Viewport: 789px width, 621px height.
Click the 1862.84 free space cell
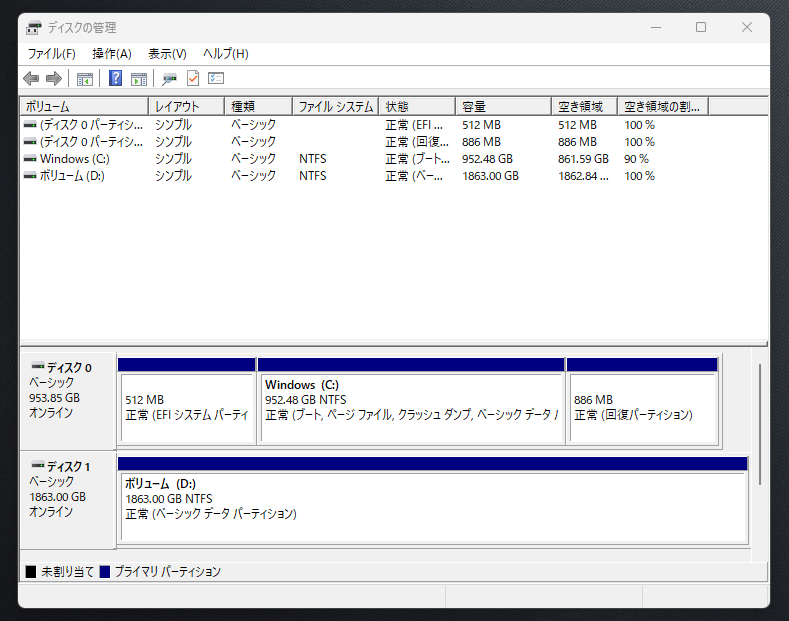583,176
